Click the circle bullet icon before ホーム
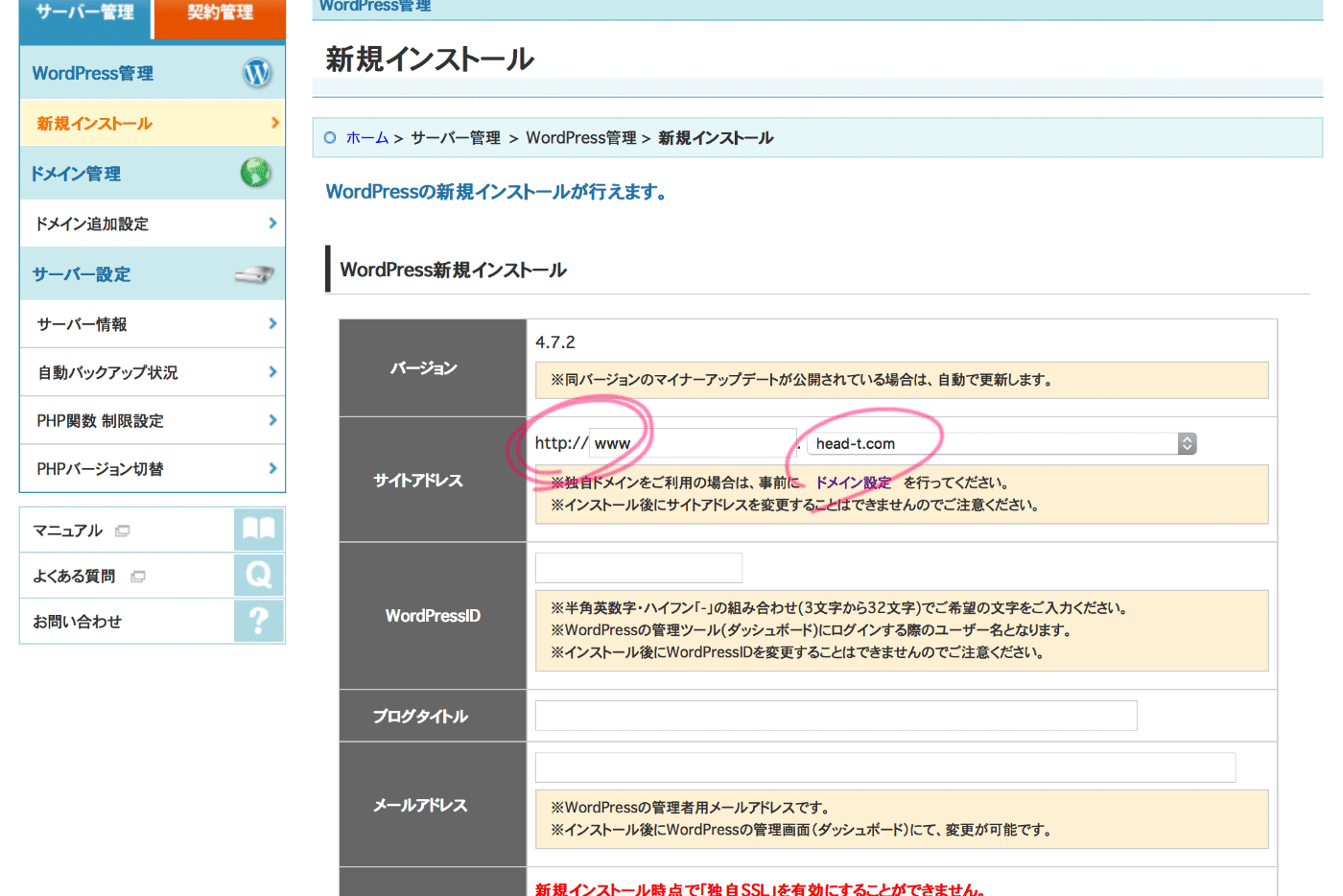This screenshot has height=896, width=1343. click(330, 138)
